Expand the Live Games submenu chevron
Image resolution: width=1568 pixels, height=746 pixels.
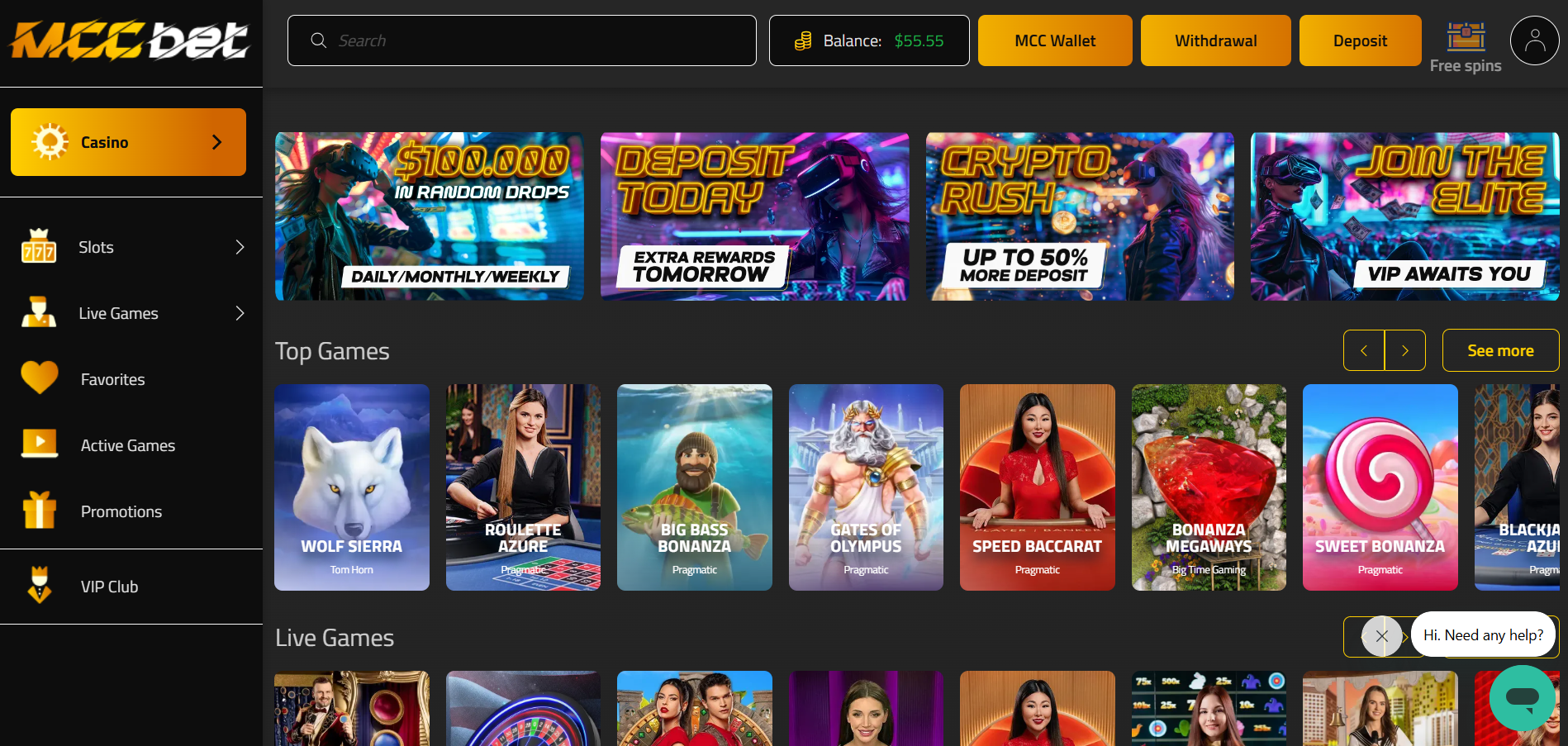240,313
